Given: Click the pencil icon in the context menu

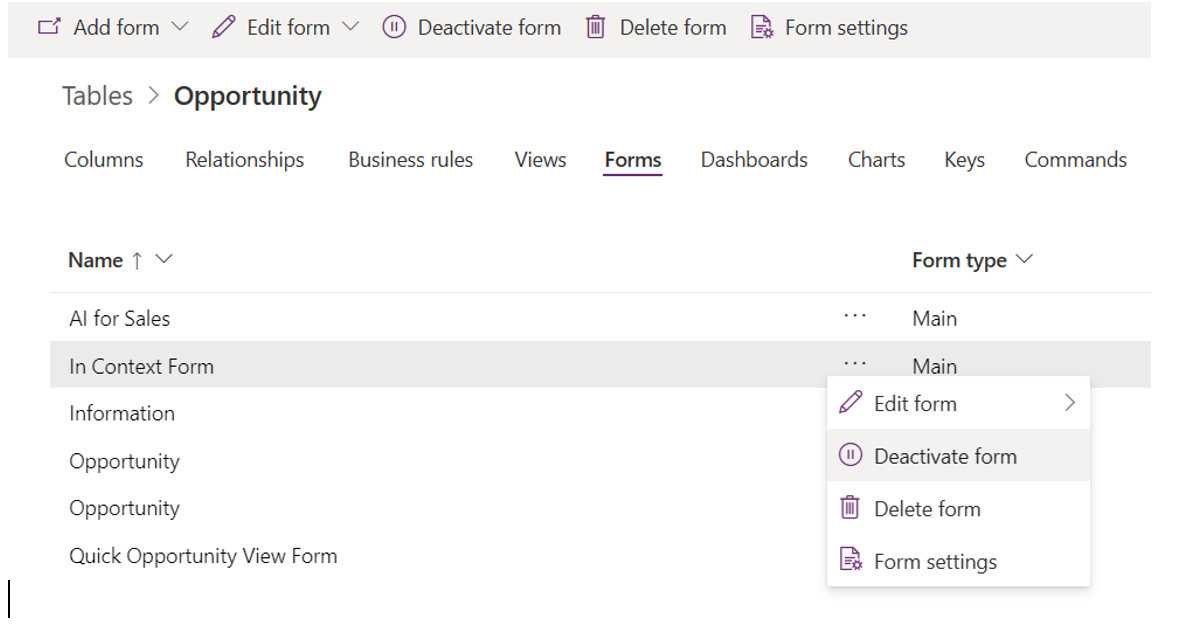Looking at the screenshot, I should (x=851, y=403).
